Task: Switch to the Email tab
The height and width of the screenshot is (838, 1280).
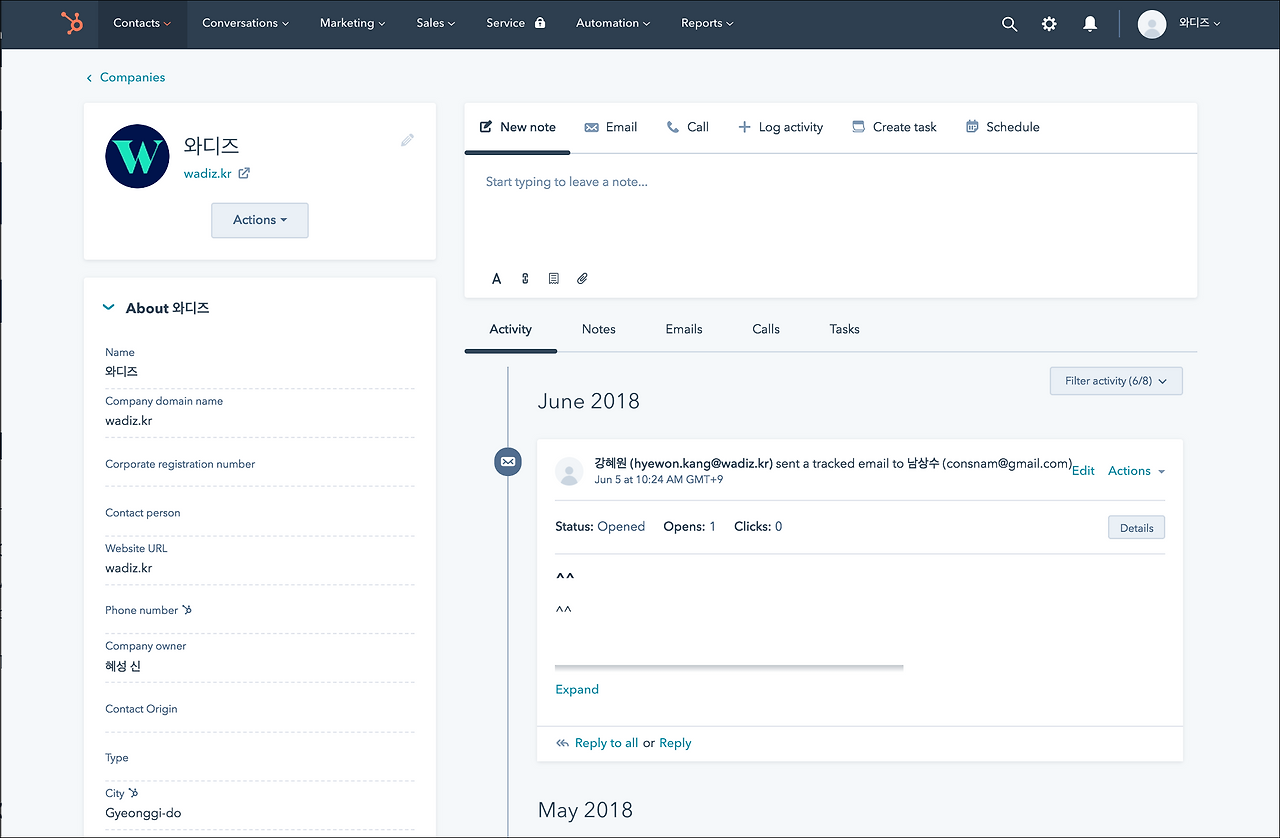Action: [x=611, y=127]
